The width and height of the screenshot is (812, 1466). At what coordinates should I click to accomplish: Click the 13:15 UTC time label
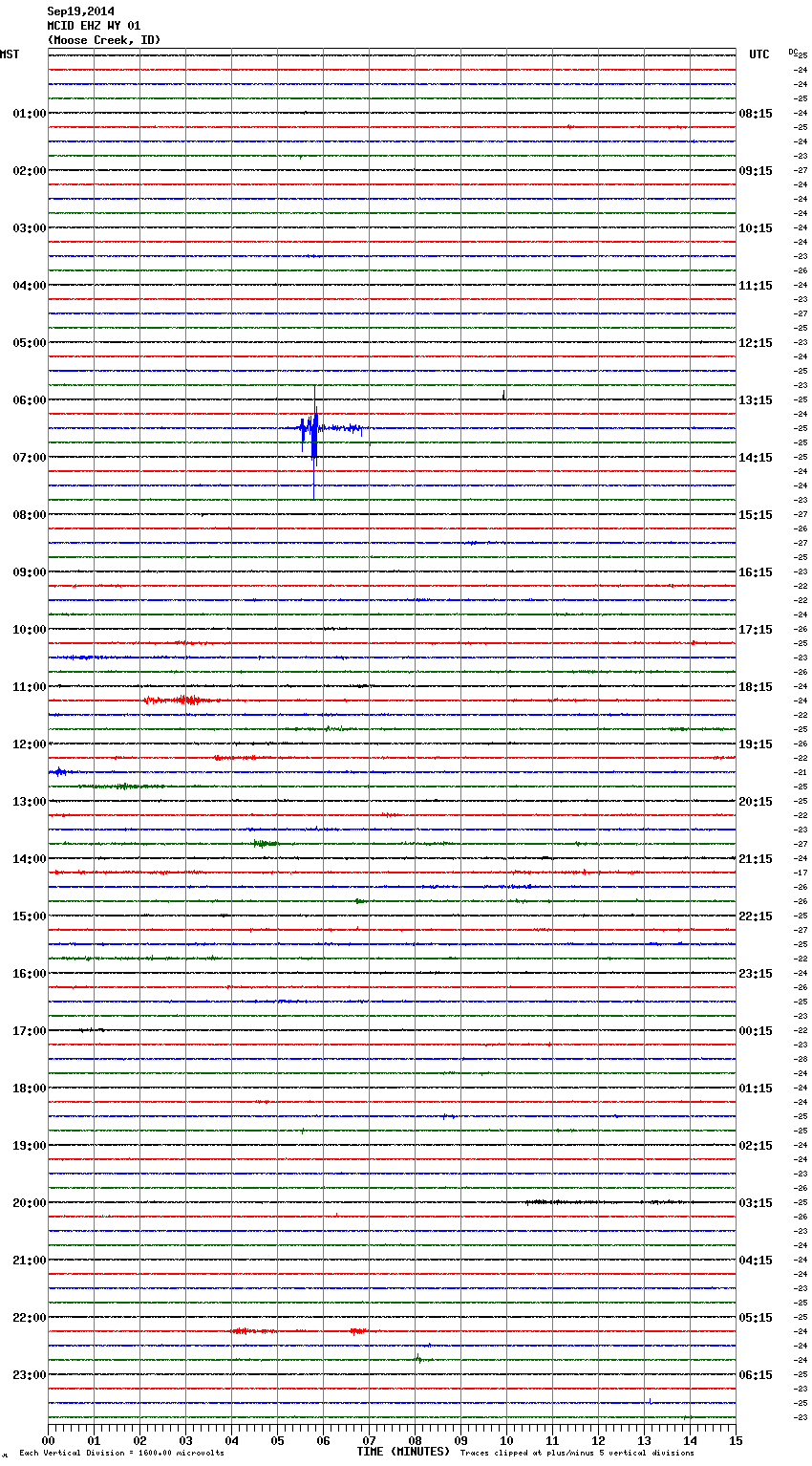[756, 400]
